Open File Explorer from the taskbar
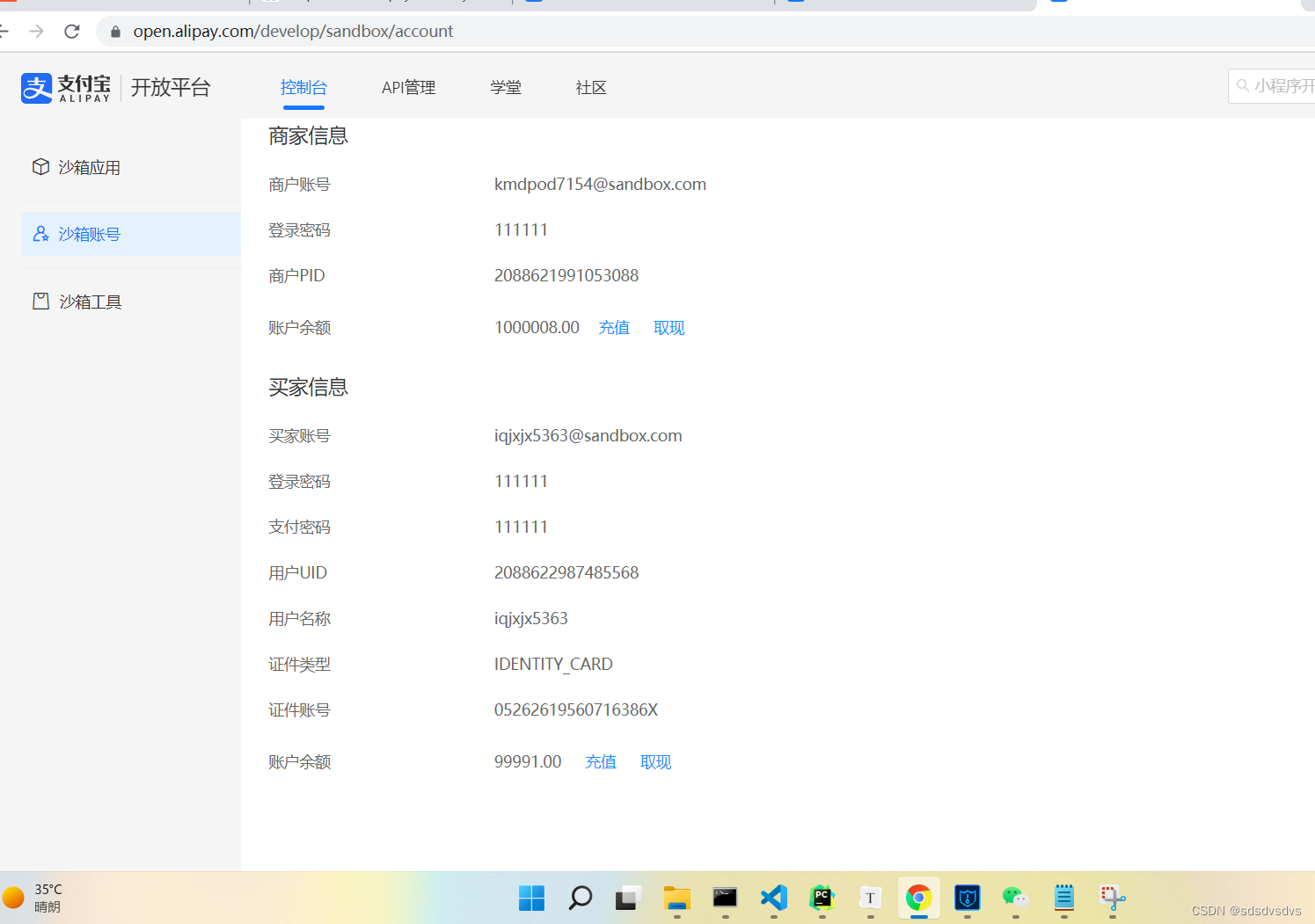The width and height of the screenshot is (1315, 924). pyautogui.click(x=676, y=898)
